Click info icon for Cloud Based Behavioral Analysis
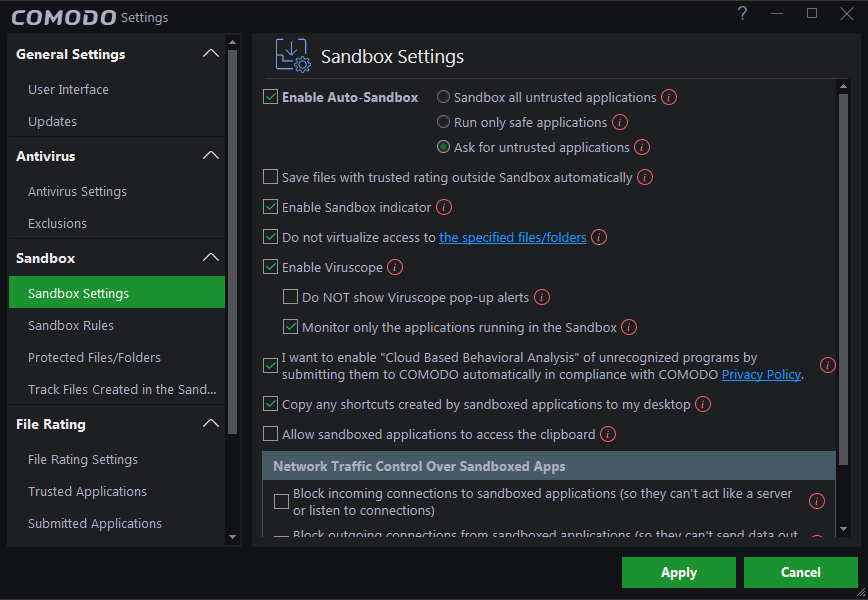Image resolution: width=868 pixels, height=600 pixels. (827, 365)
